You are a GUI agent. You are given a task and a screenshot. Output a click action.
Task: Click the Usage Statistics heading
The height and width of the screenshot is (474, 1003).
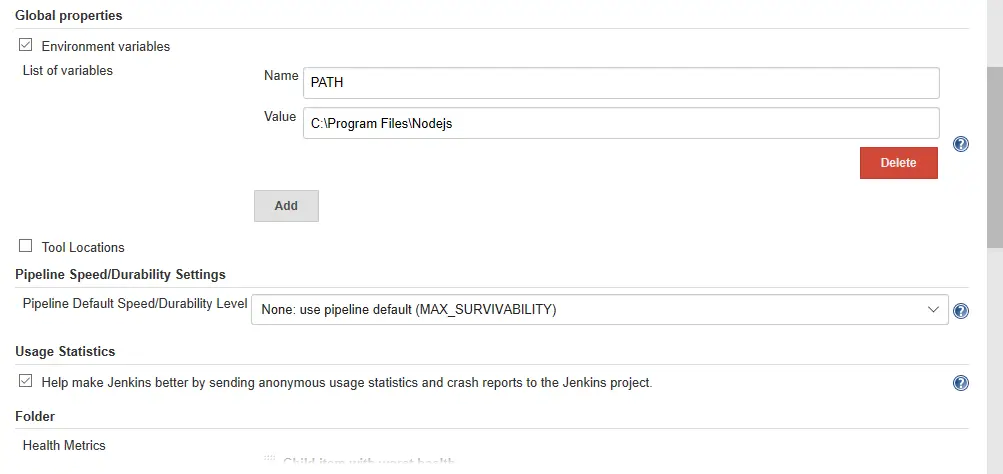click(65, 351)
